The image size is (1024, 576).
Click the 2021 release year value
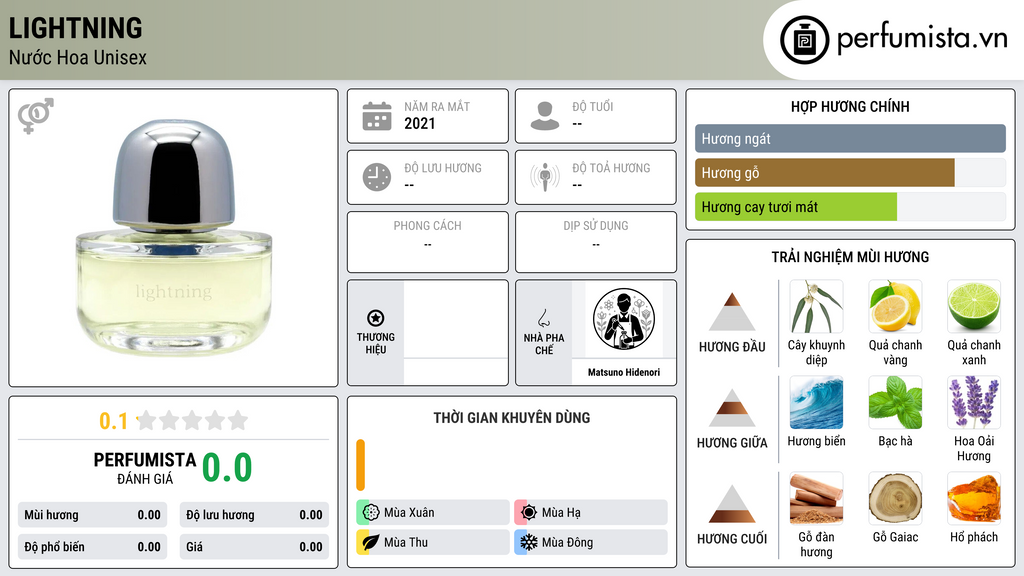[x=419, y=123]
